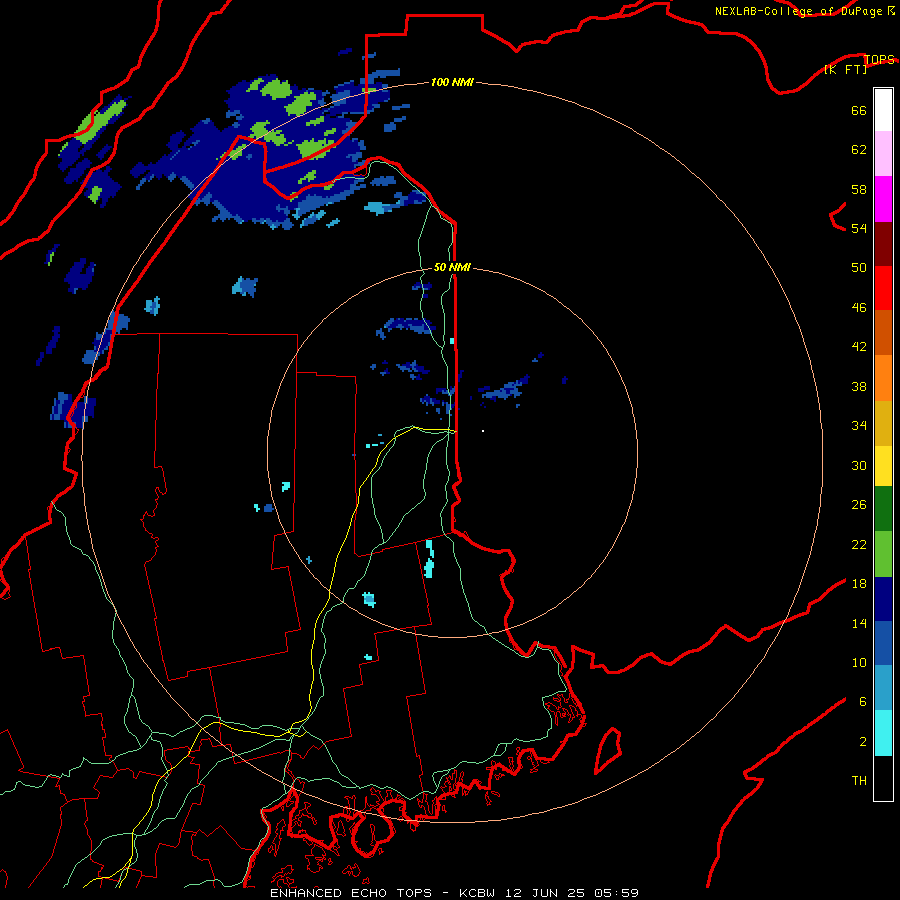Click the '6' legend value

pos(863,702)
